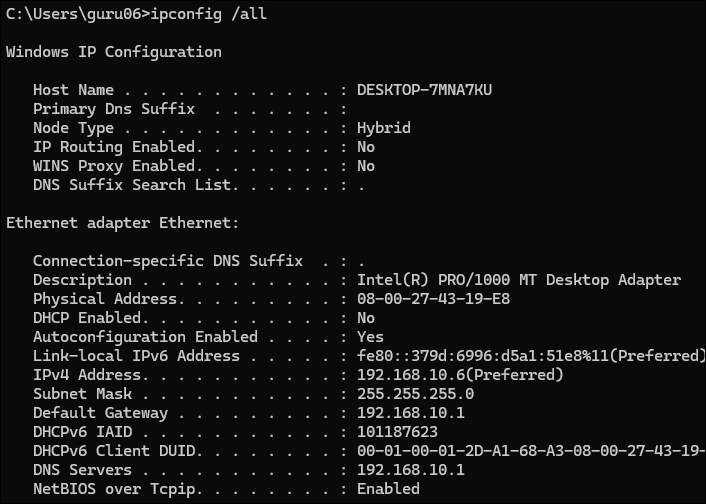Click the ipconfig /all command text
Viewport: 706px width, 504px height.
click(208, 14)
